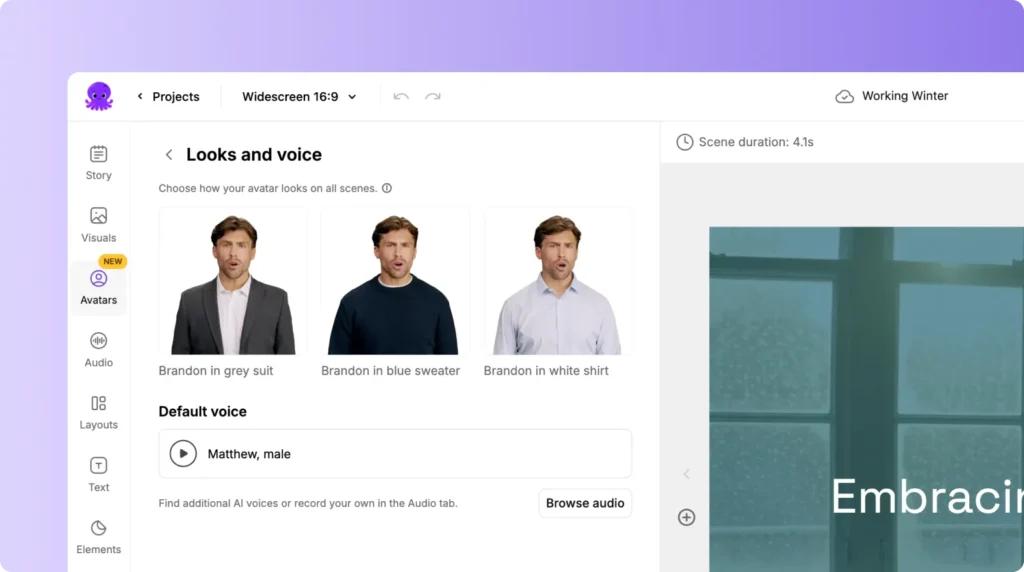Click the Browse audio button

(x=585, y=503)
